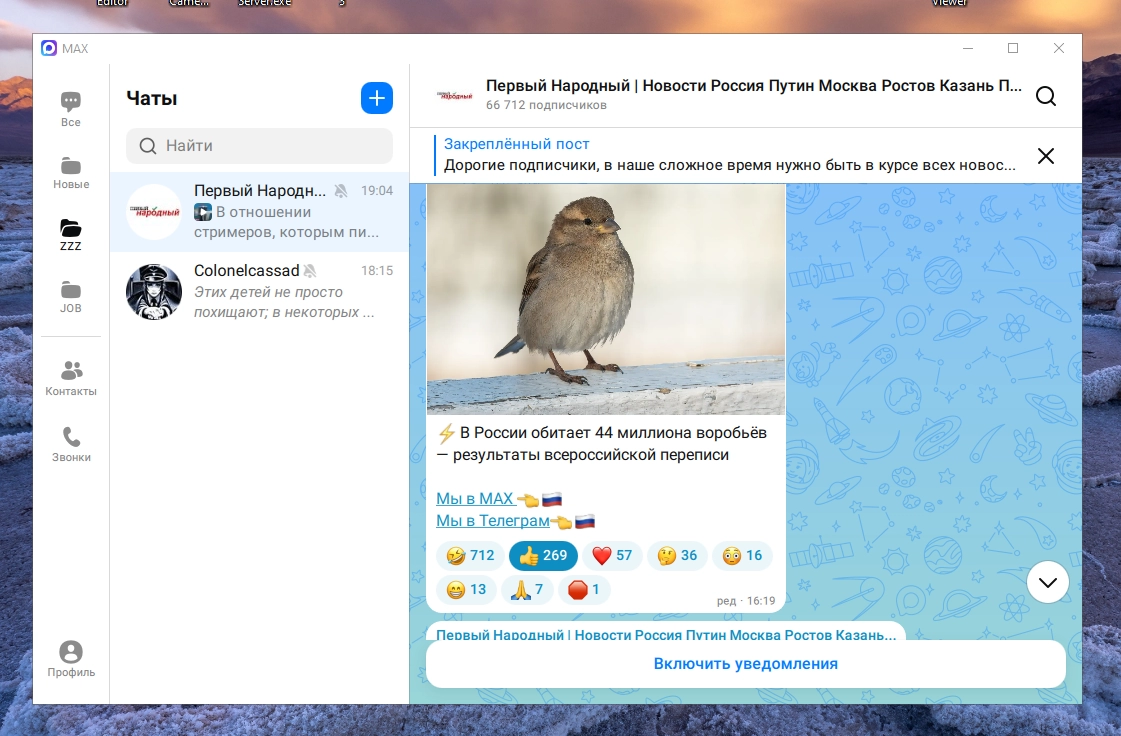This screenshot has height=736, width=1121.
Task: Toggle the flushed face reaction with 16
Action: [x=742, y=556]
